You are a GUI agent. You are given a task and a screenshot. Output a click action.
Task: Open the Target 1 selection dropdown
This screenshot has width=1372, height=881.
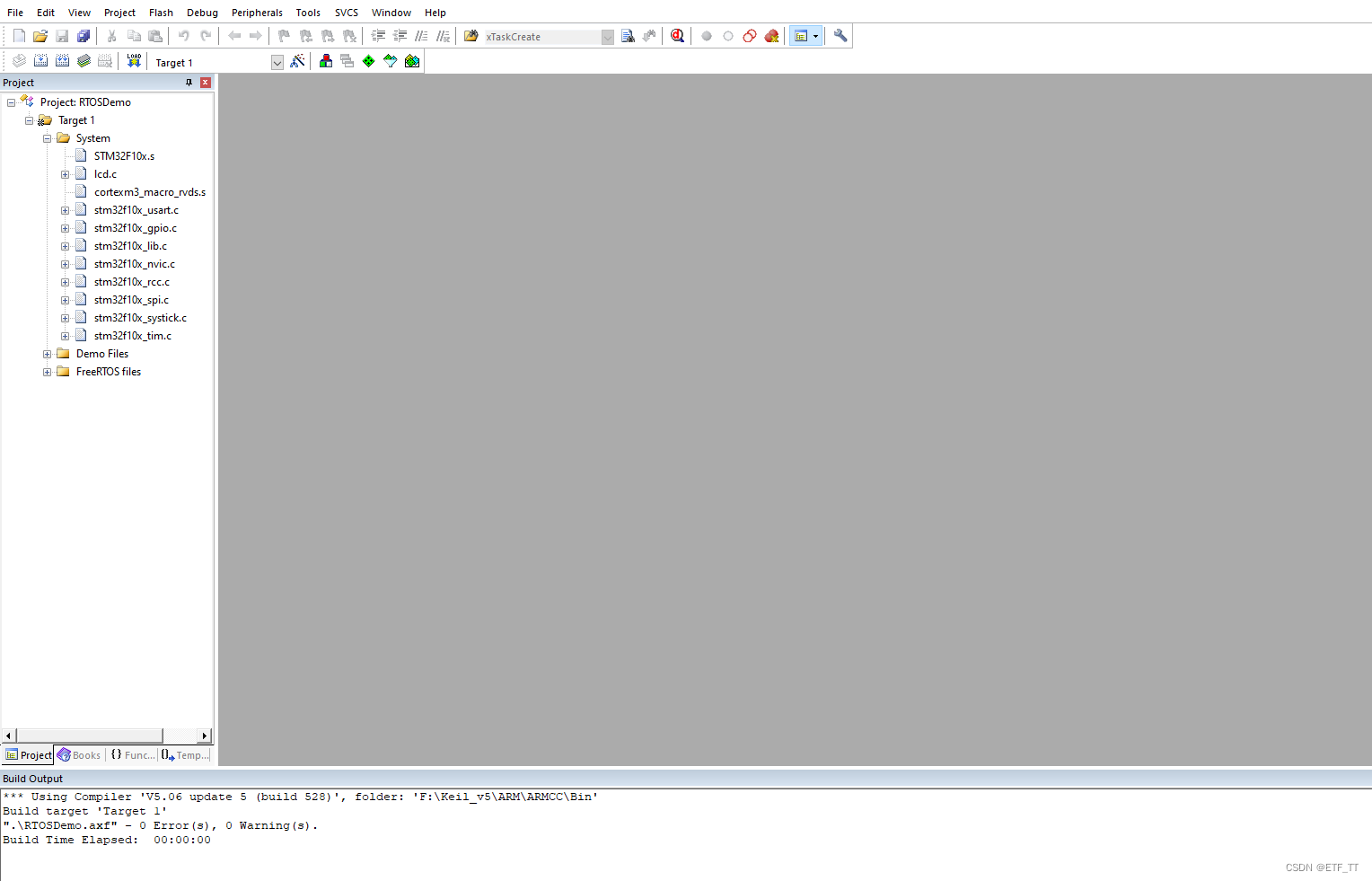click(277, 62)
